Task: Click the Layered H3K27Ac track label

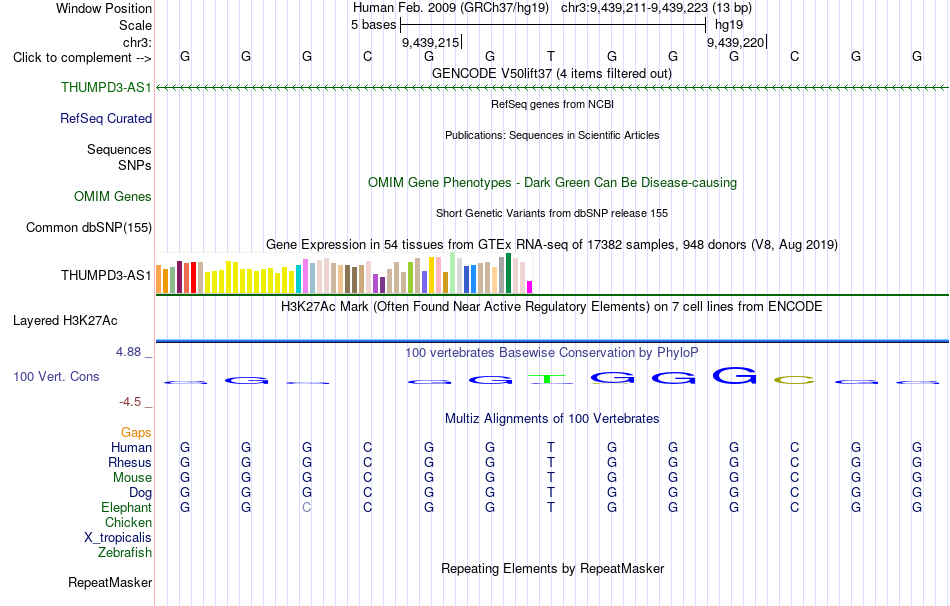Action: [65, 321]
